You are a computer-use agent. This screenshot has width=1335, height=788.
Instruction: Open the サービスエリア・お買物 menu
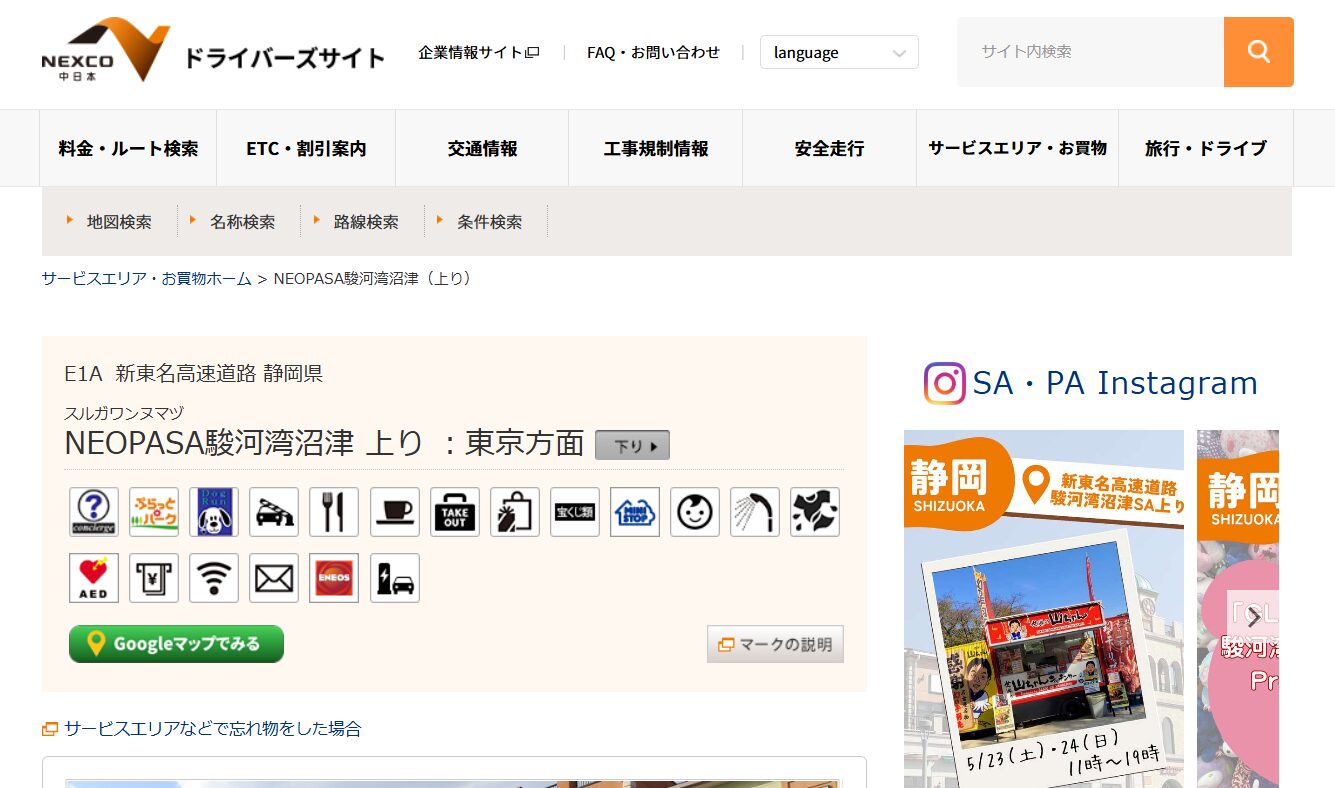1017,148
